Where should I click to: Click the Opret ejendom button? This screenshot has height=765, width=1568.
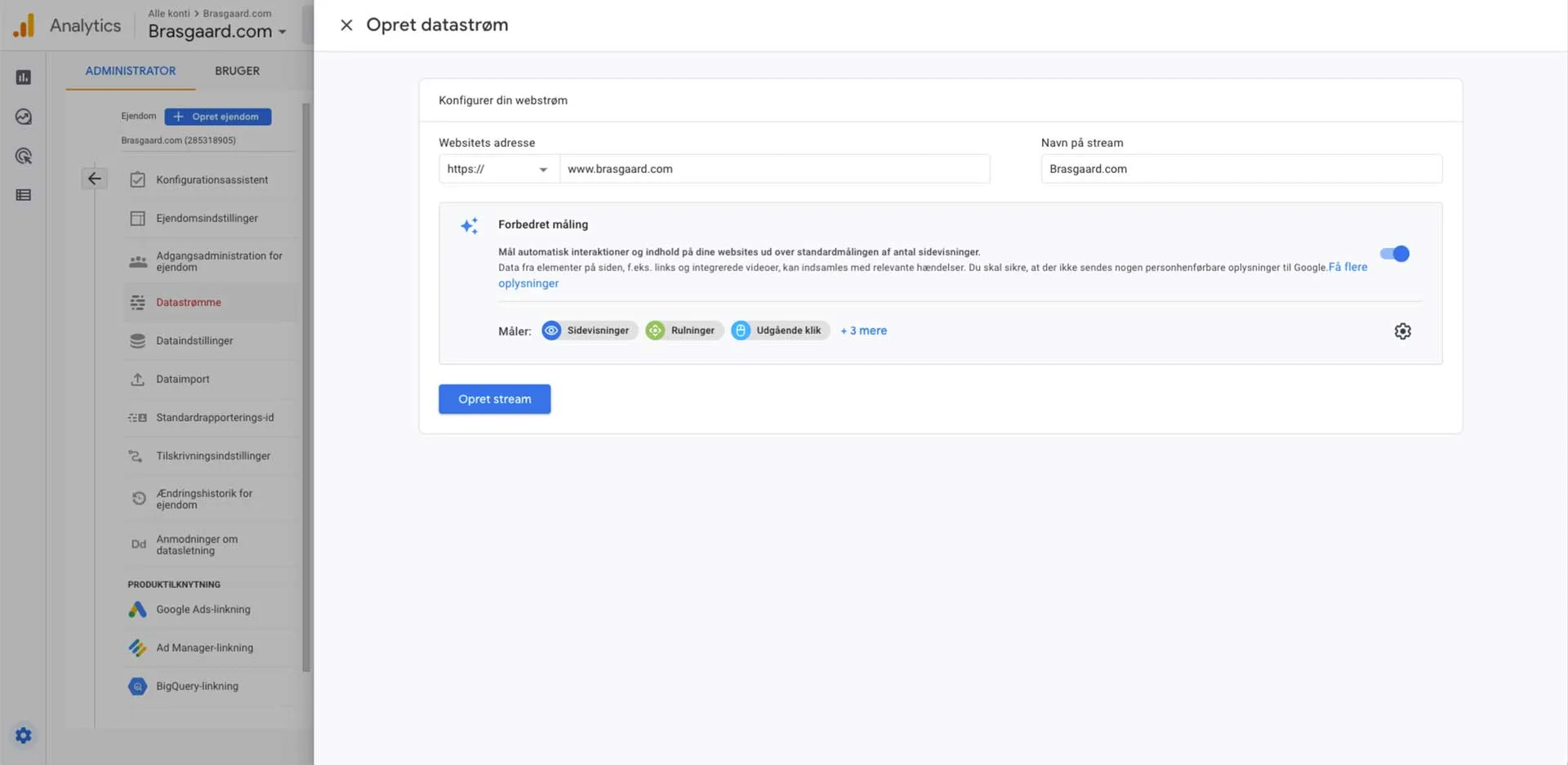point(218,117)
